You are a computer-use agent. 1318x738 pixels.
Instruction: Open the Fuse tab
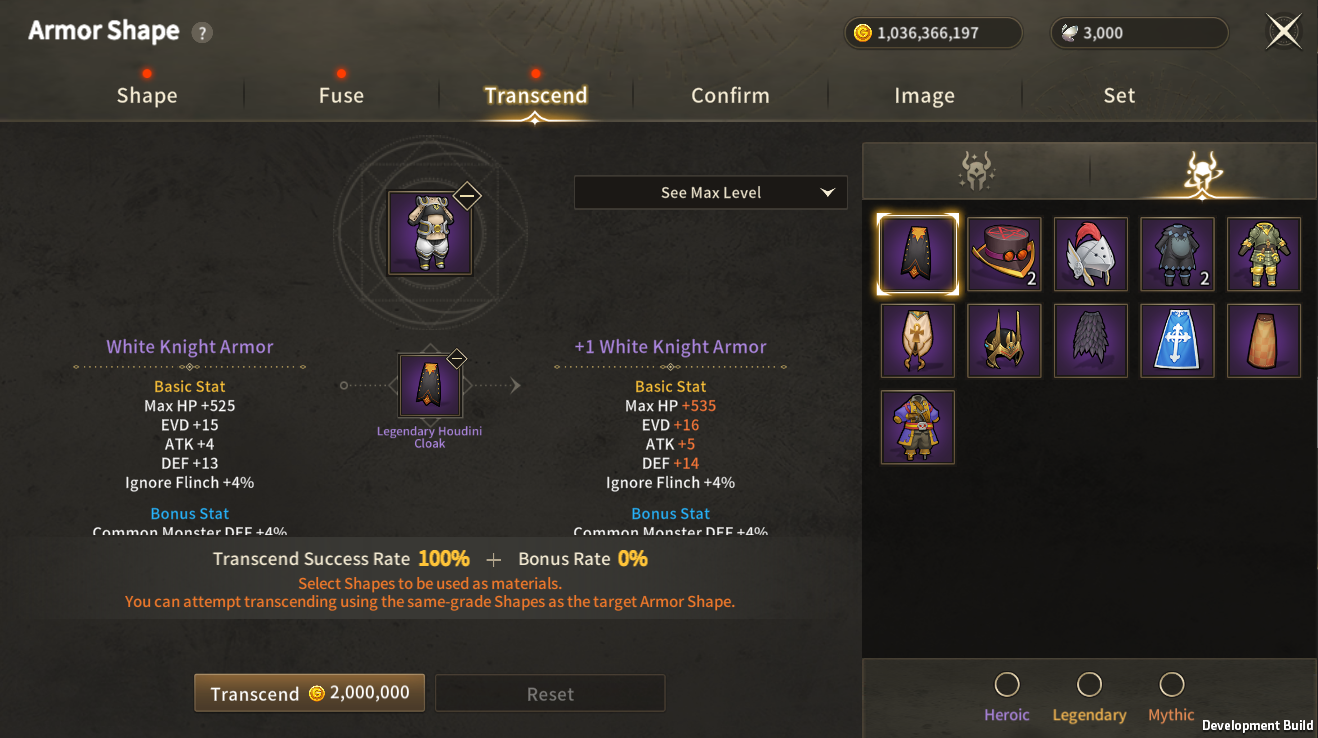[x=341, y=95]
